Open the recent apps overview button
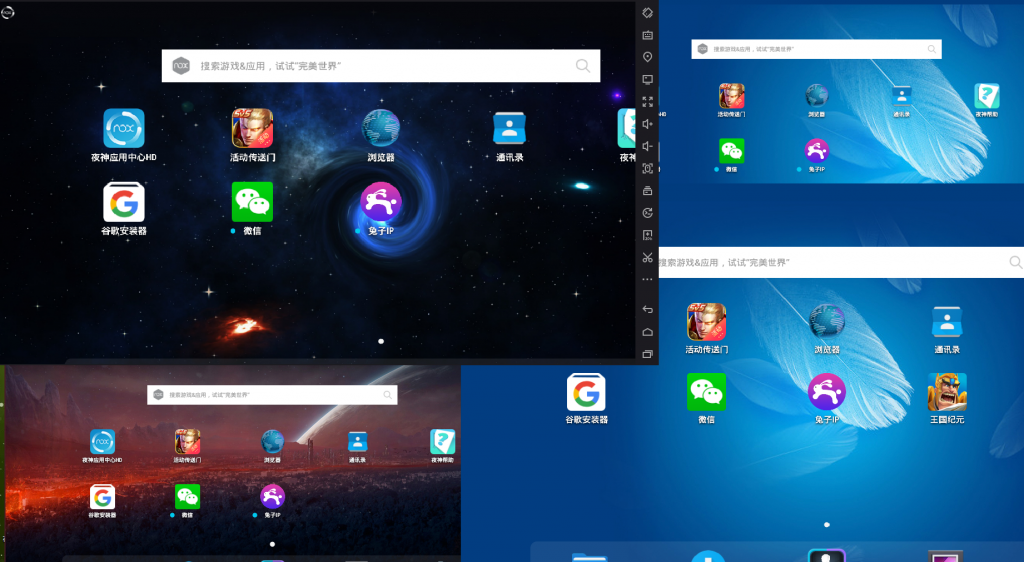The image size is (1024, 562). [647, 354]
